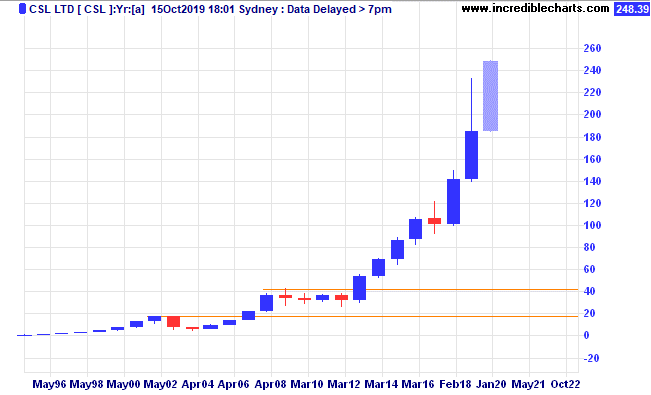This screenshot has height=395, width=651.
Task: Click the blue CSL legend marker icon
Action: [x=22, y=9]
